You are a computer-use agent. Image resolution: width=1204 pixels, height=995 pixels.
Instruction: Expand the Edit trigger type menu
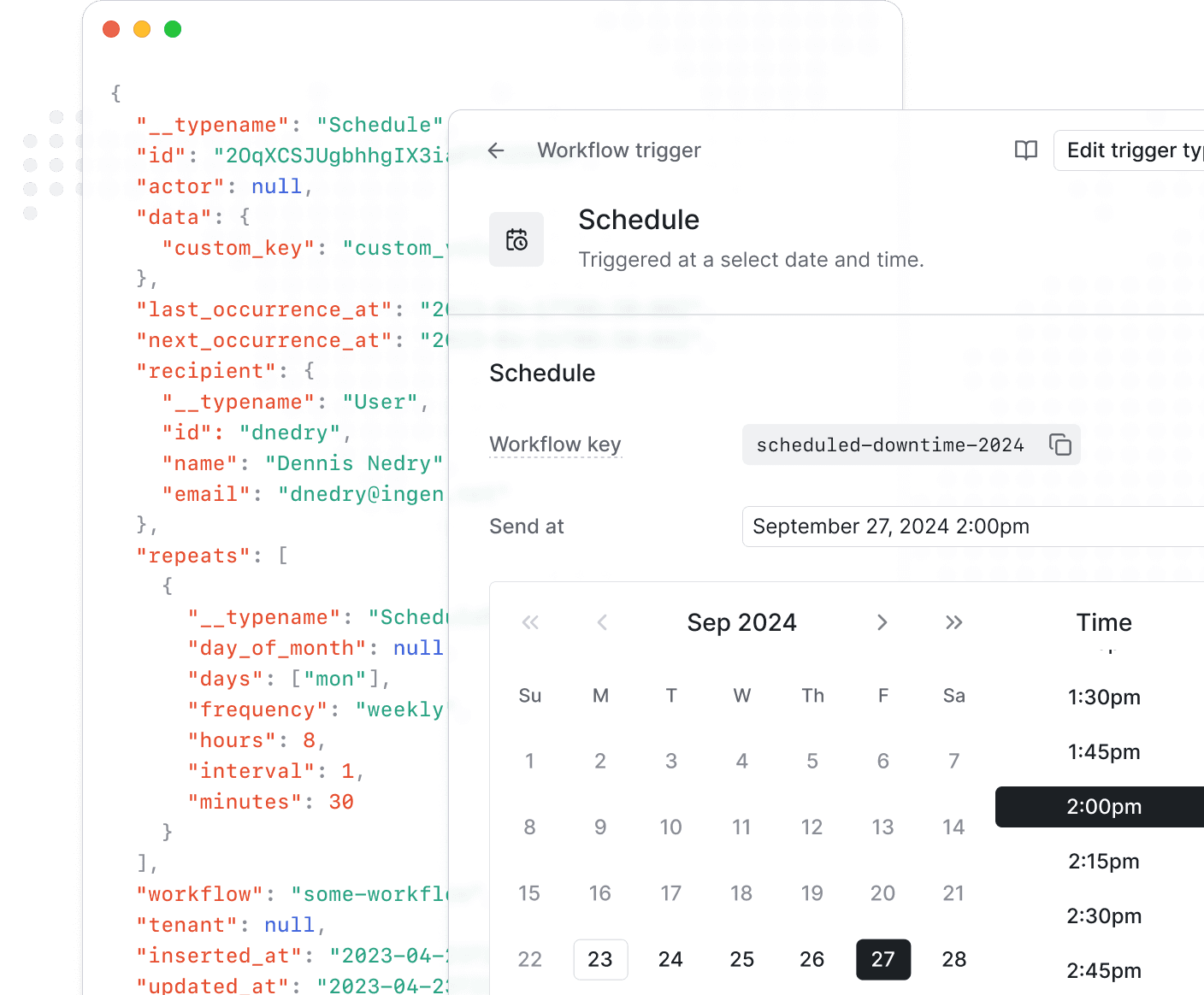(x=1137, y=150)
